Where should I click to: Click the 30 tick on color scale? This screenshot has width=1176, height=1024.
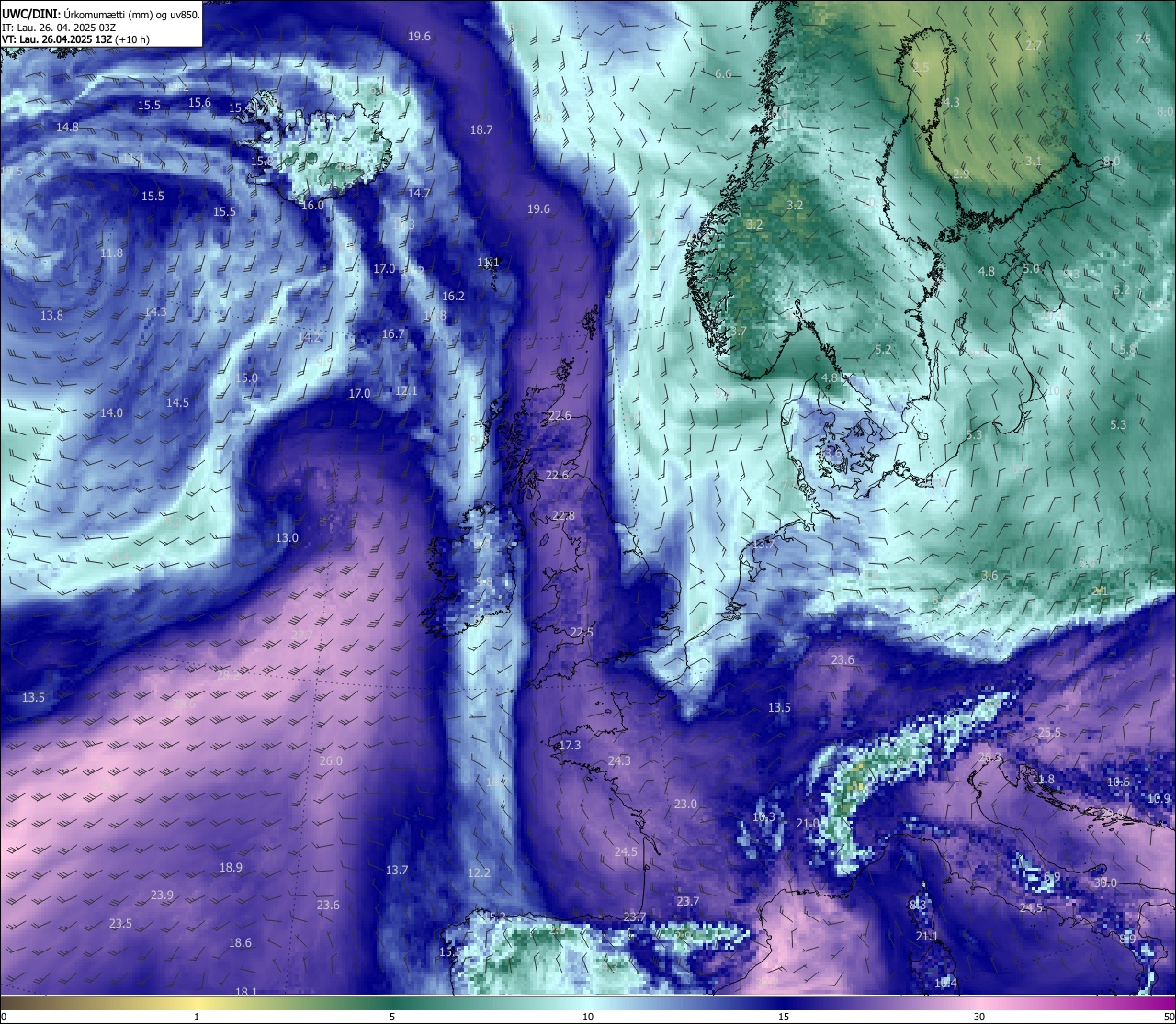pos(979,1017)
